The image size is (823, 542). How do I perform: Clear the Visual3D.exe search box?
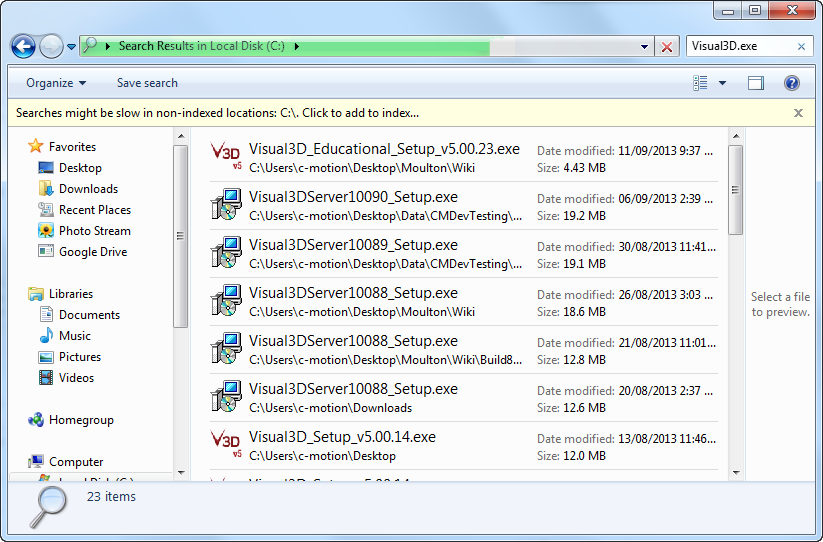801,47
